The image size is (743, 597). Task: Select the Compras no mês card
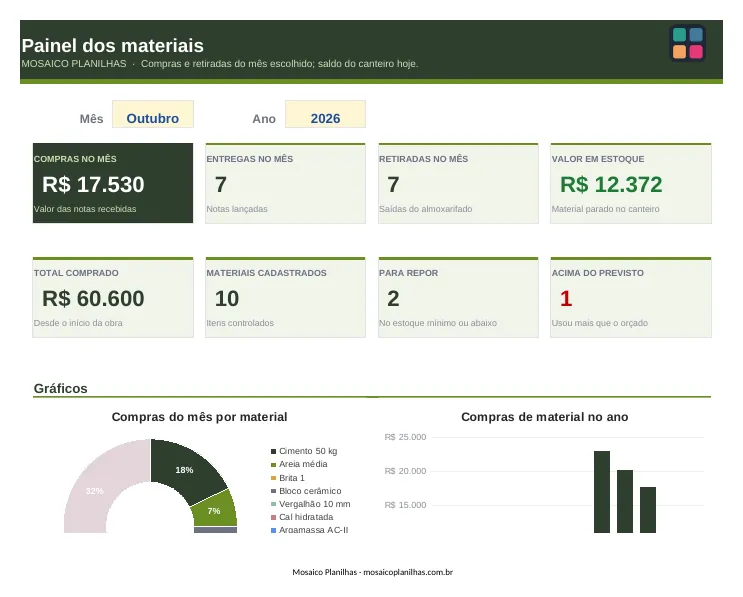[113, 183]
